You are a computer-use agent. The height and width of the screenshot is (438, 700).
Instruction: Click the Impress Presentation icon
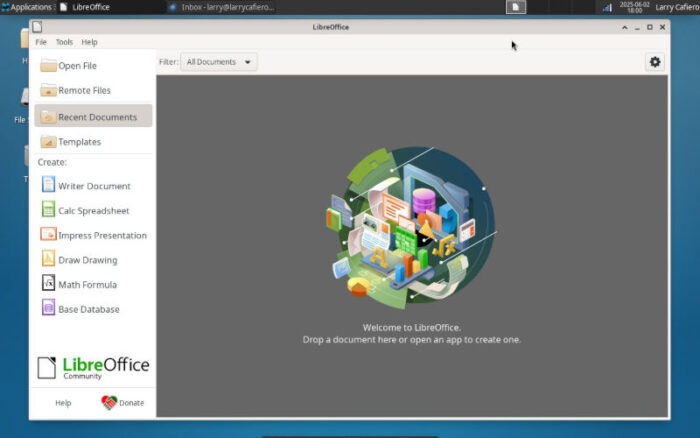(48, 234)
